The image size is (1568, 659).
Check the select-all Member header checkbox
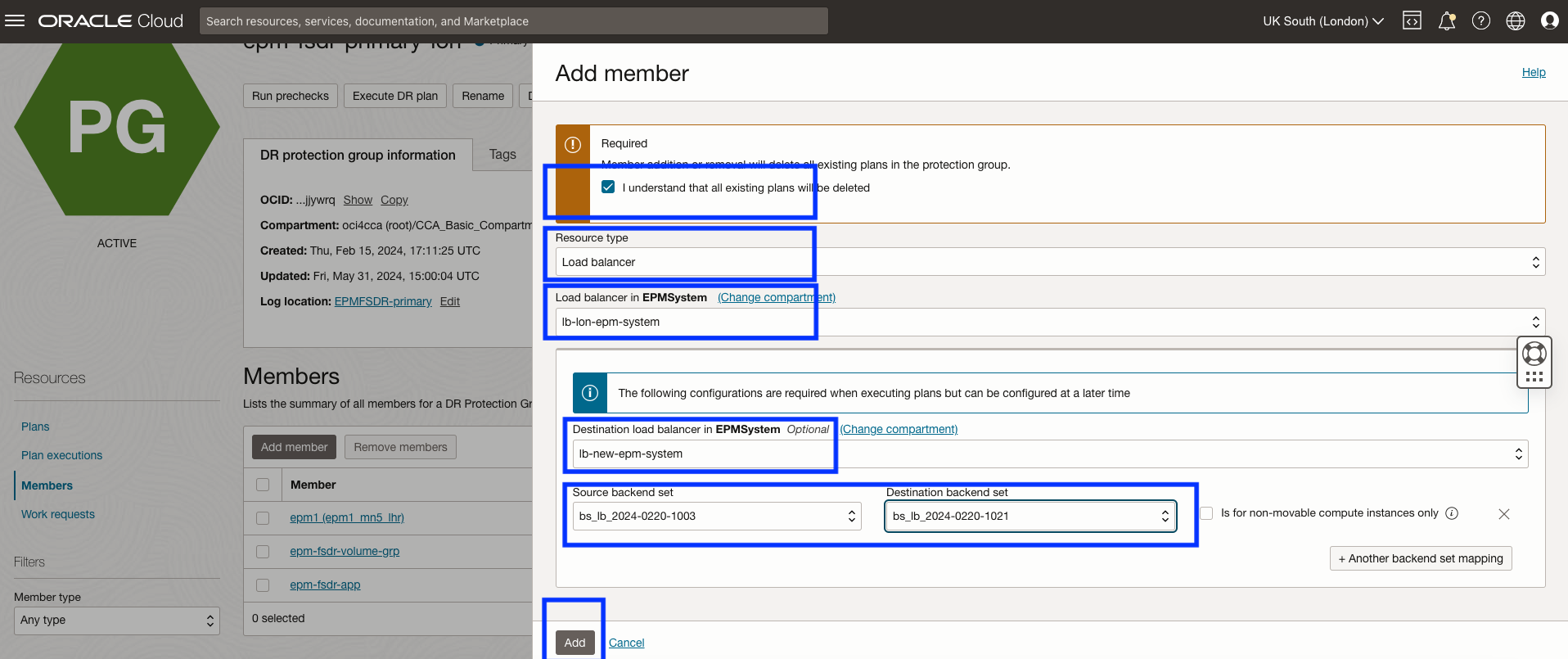coord(263,485)
